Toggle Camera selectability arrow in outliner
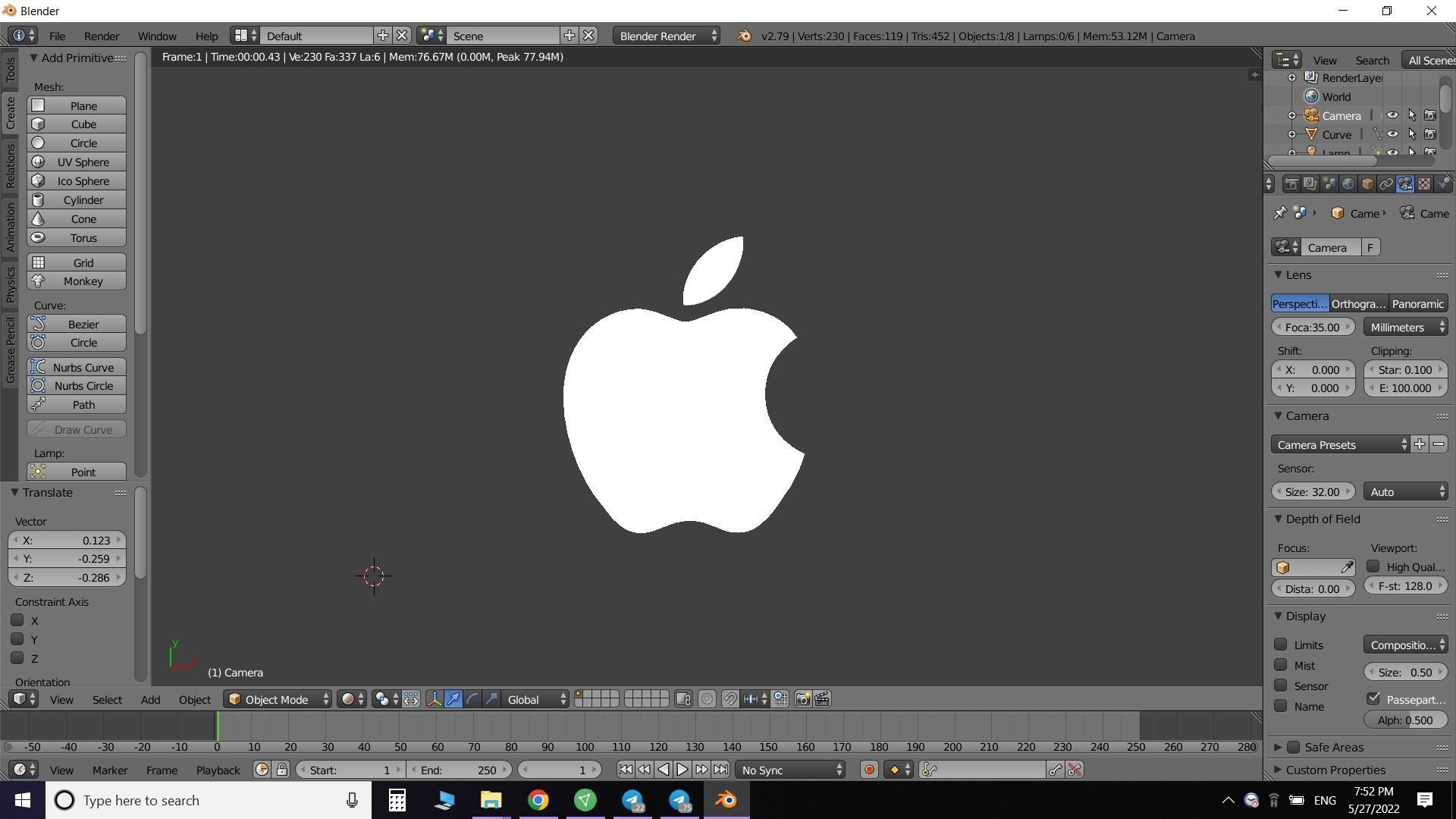1456x819 pixels. [1412, 115]
